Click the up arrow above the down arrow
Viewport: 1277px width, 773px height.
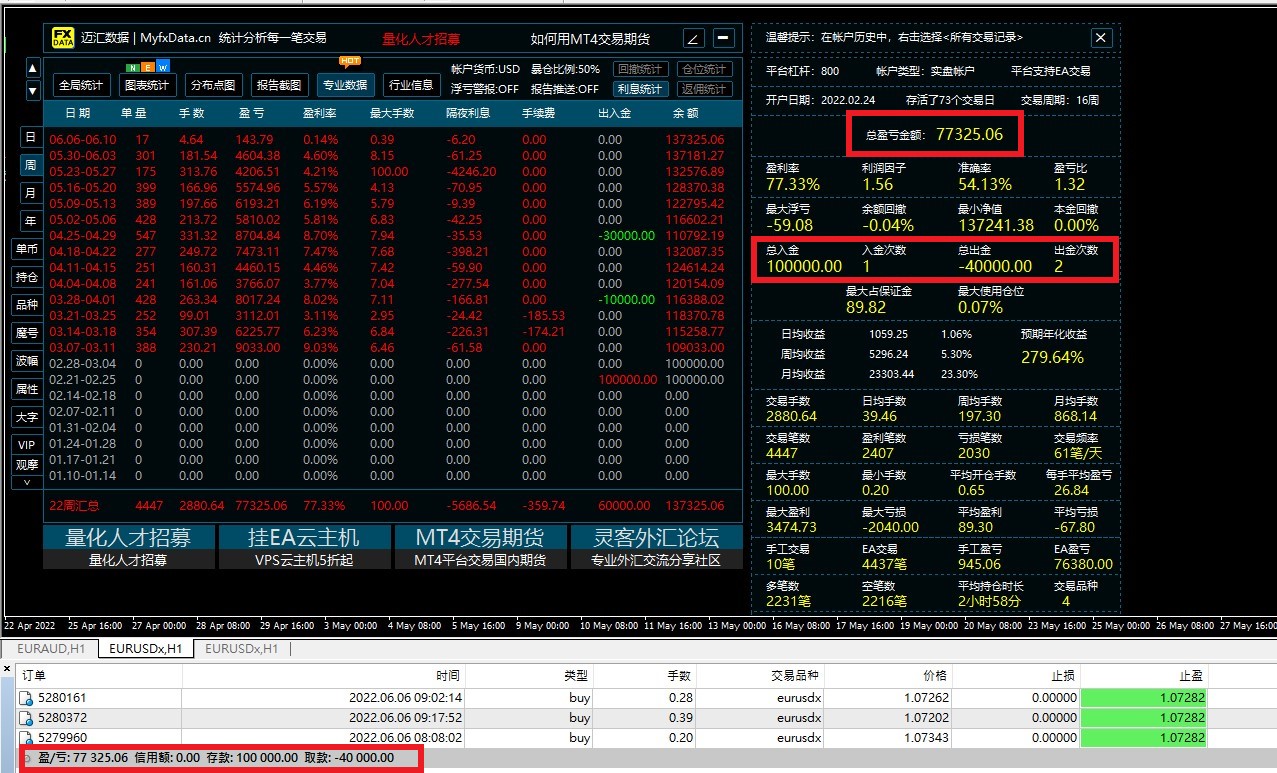[33, 69]
